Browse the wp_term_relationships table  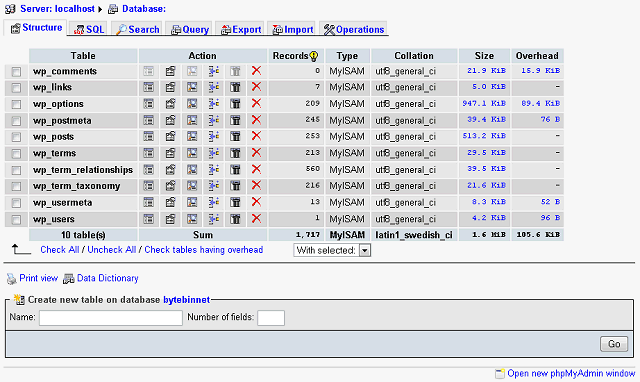point(149,169)
